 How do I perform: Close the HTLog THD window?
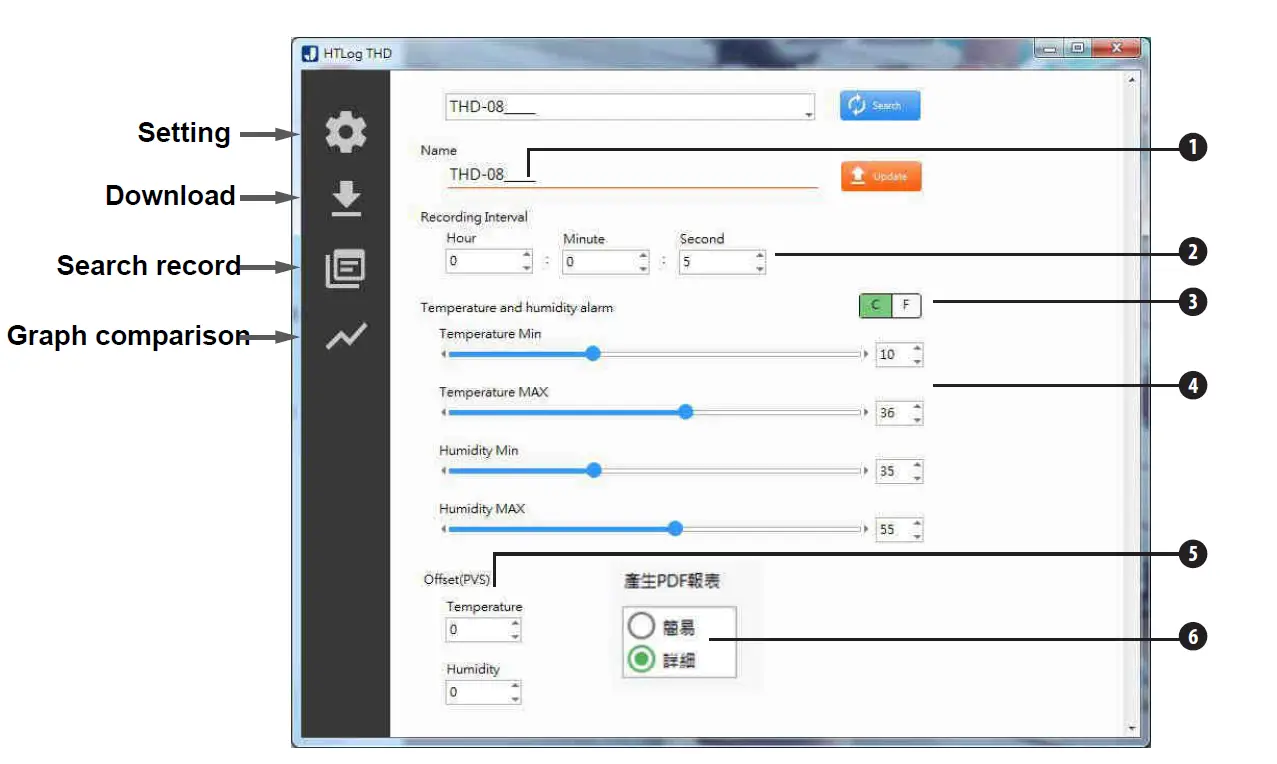[1116, 48]
